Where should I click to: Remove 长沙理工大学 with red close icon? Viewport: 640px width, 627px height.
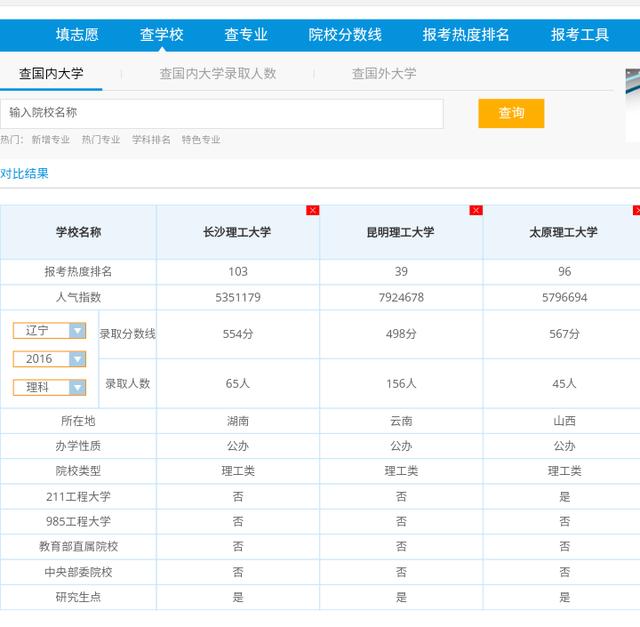pyautogui.click(x=313, y=210)
